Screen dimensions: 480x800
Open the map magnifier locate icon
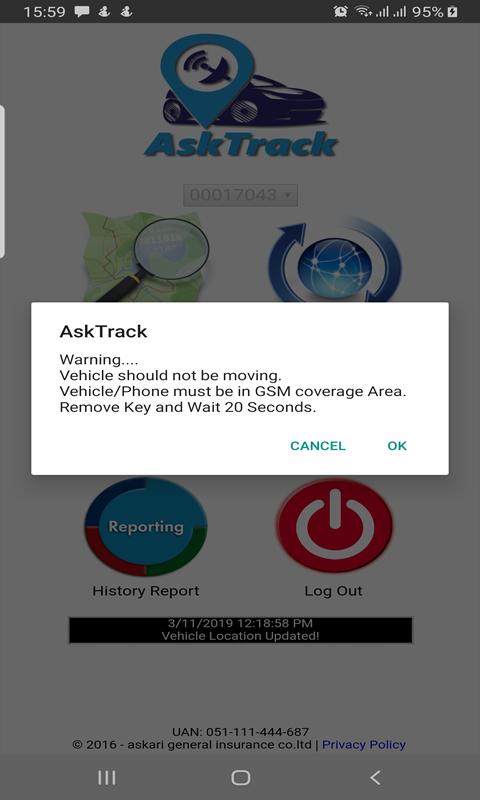click(146, 257)
